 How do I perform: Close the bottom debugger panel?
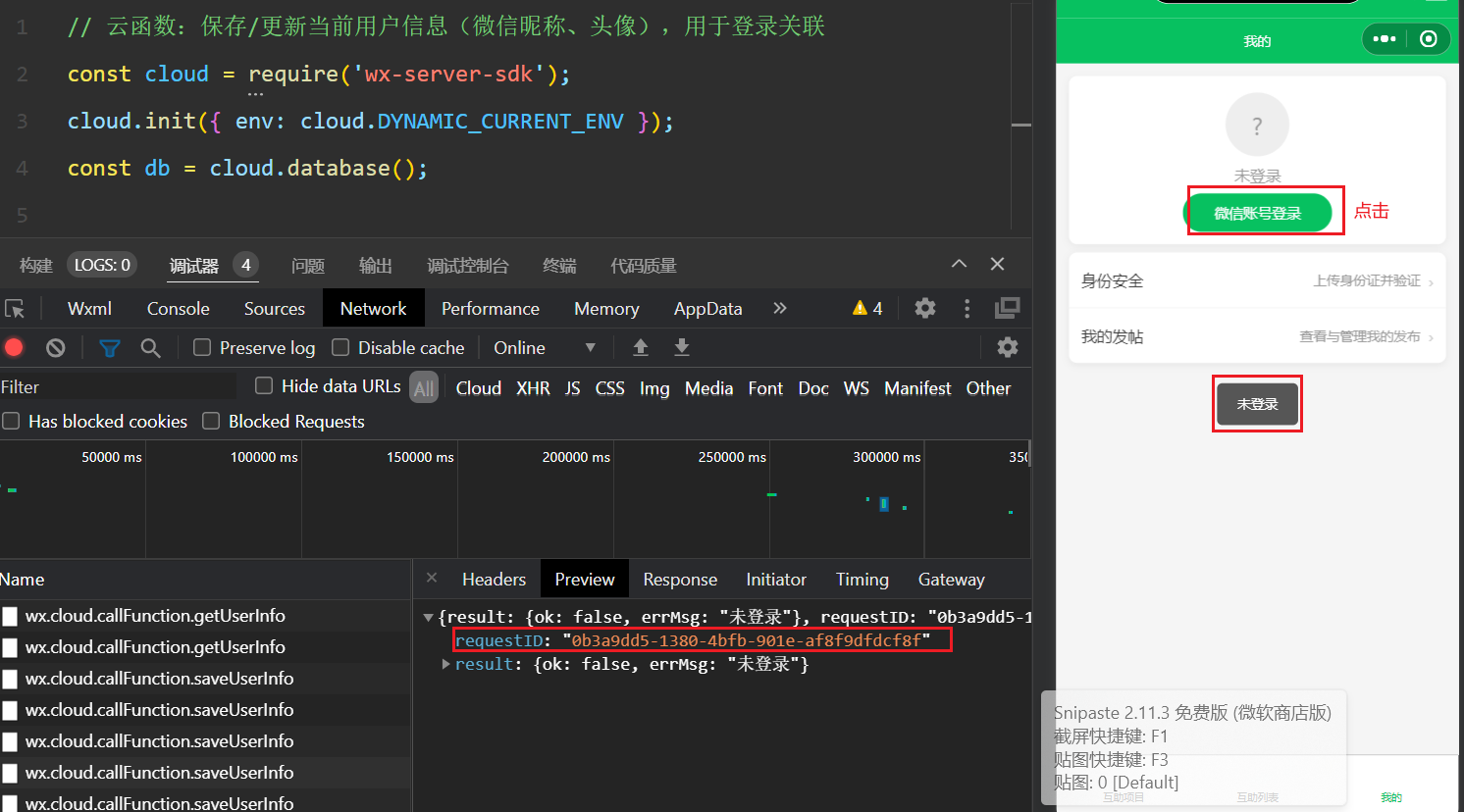click(x=997, y=264)
